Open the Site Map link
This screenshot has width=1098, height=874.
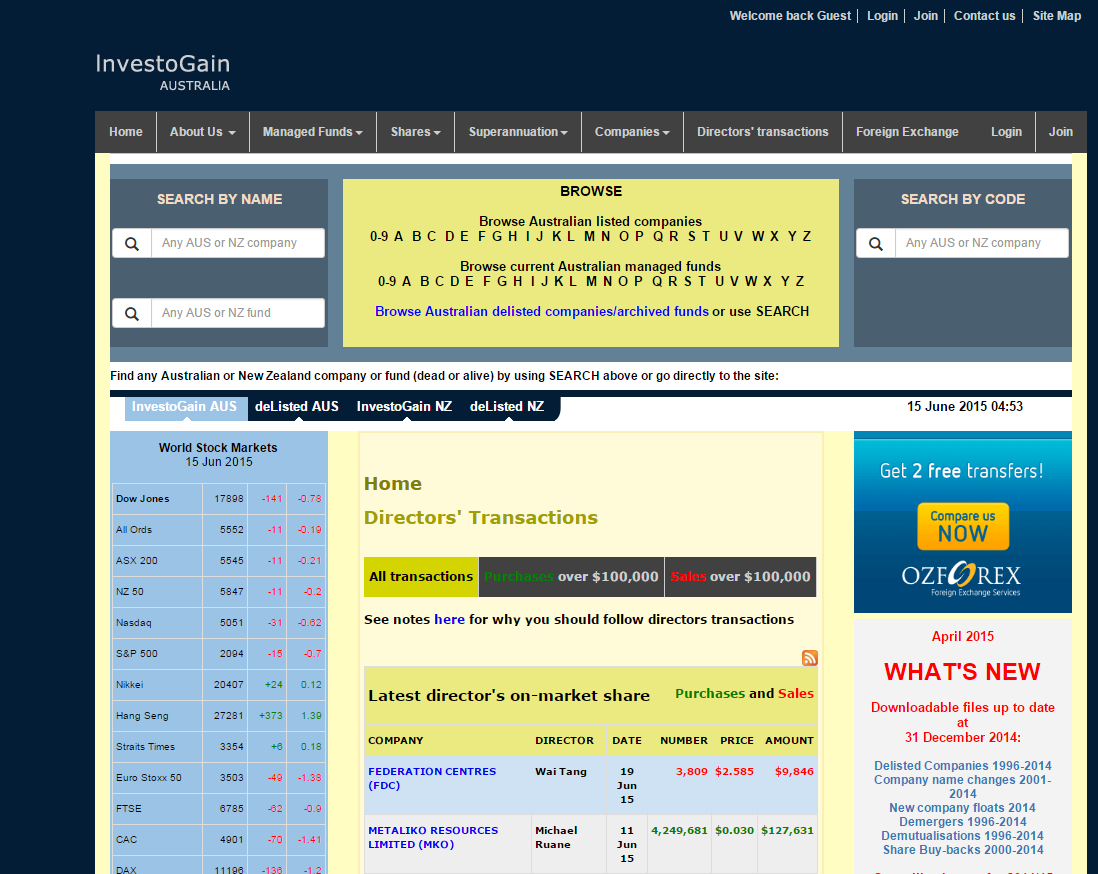pos(1057,15)
